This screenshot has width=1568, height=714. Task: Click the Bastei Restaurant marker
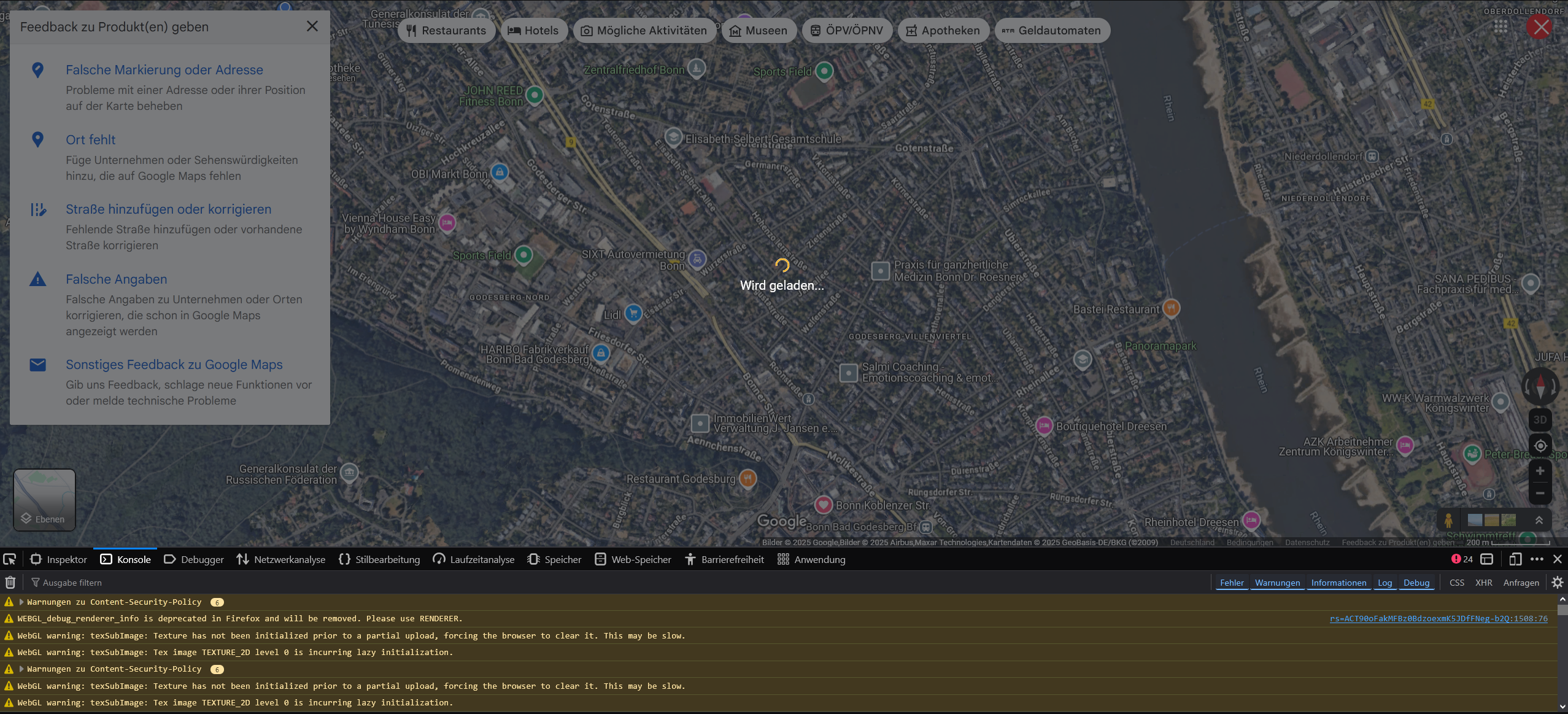(1171, 308)
